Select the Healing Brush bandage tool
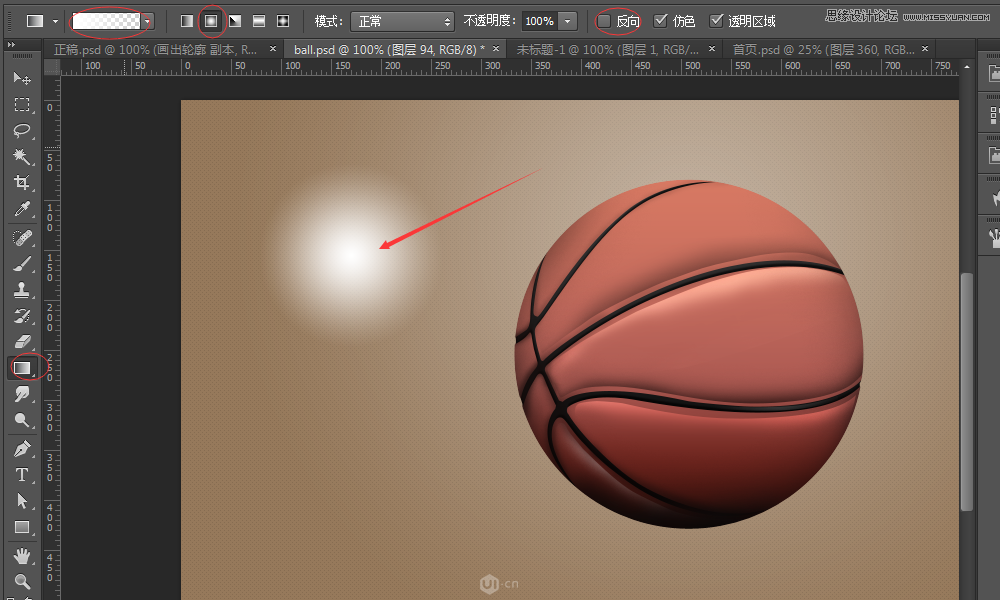Viewport: 1000px width, 600px height. tap(22, 238)
